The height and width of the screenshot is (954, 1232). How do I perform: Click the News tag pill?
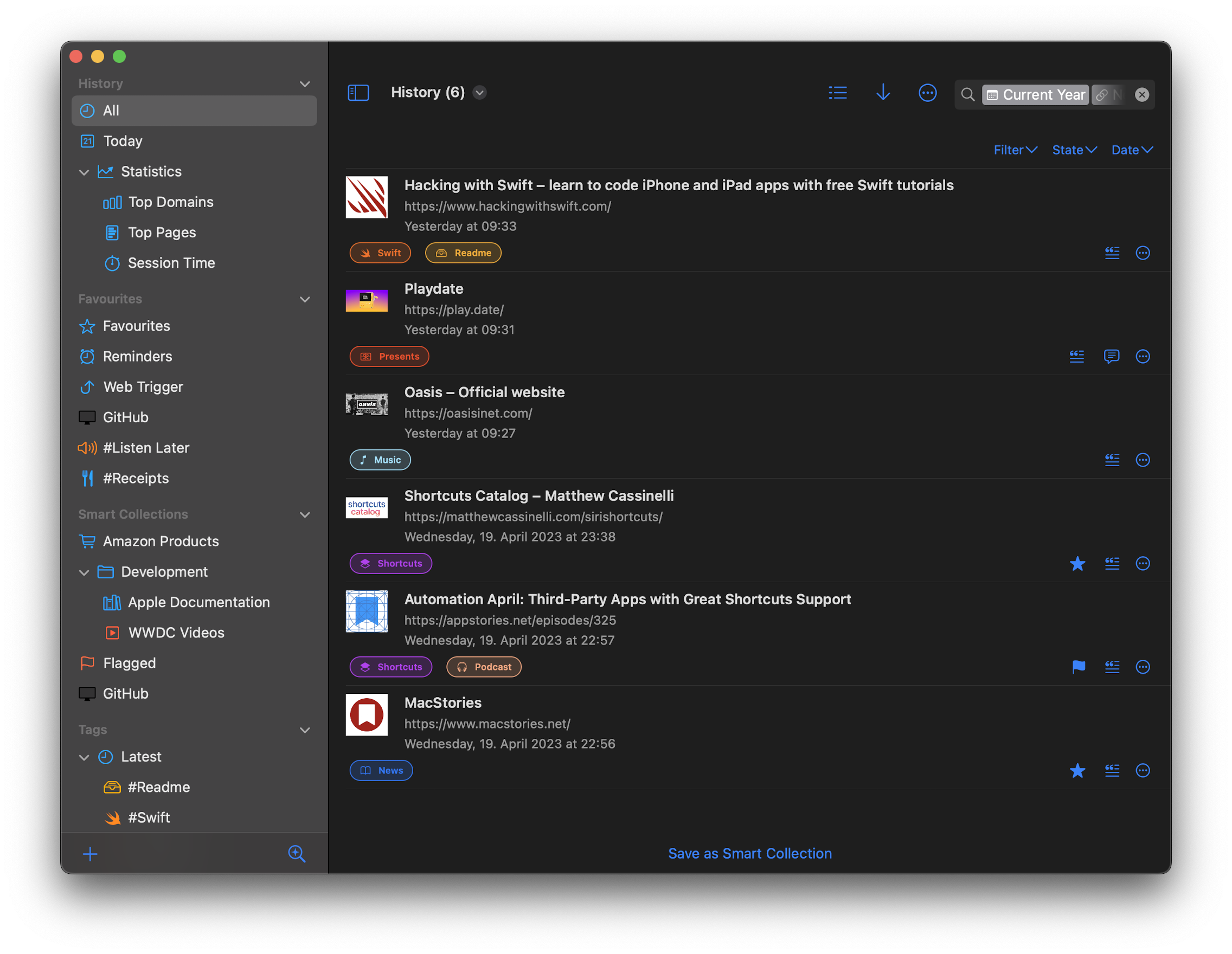pyautogui.click(x=381, y=770)
